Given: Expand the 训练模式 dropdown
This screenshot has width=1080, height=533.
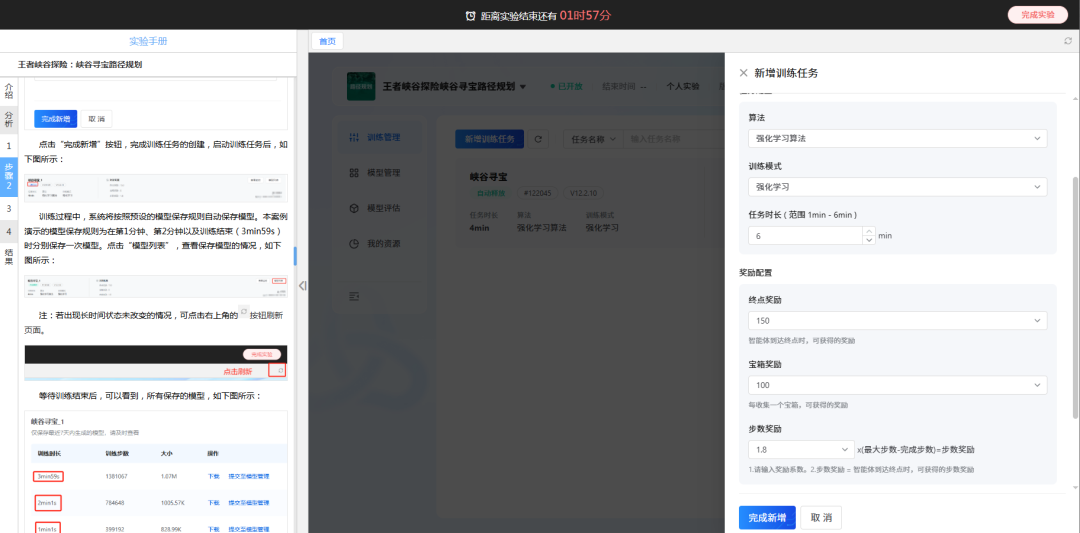Looking at the screenshot, I should pos(897,187).
